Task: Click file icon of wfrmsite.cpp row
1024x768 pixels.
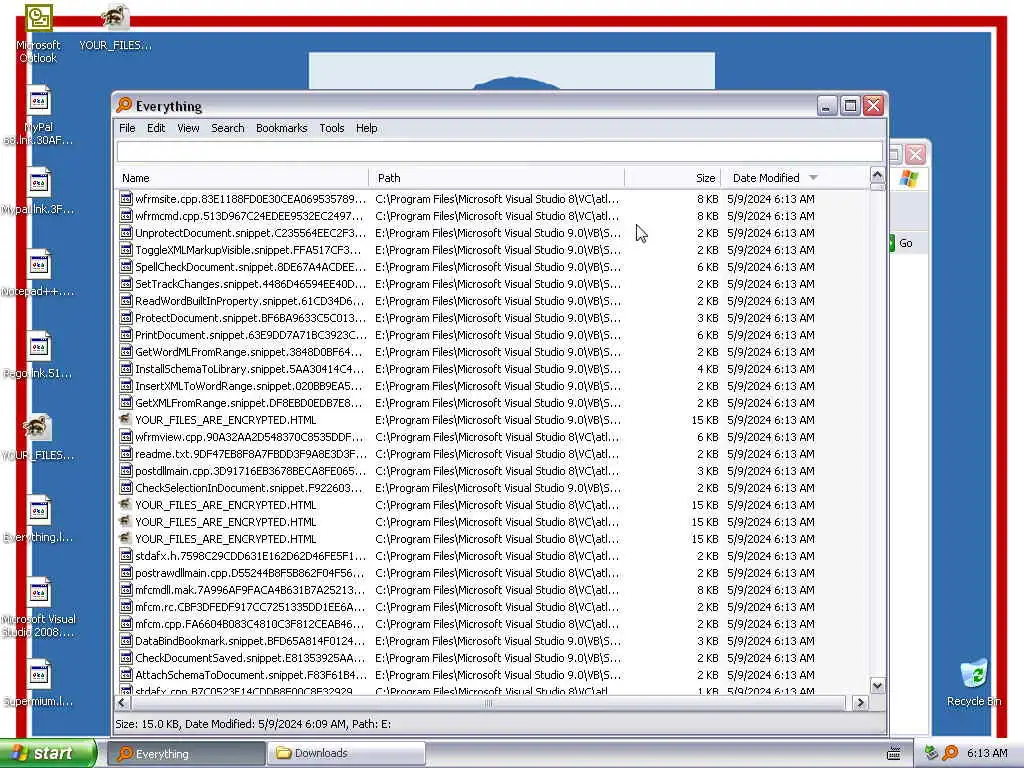Action: (126, 199)
